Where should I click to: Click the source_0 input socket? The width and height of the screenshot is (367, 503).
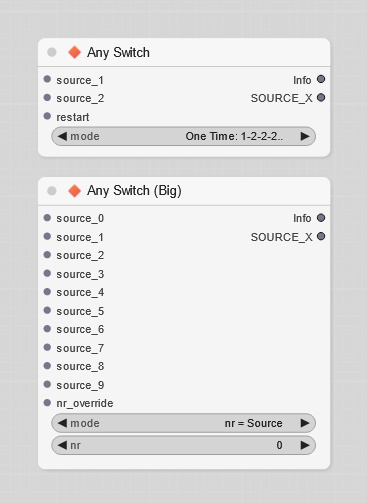point(47,218)
